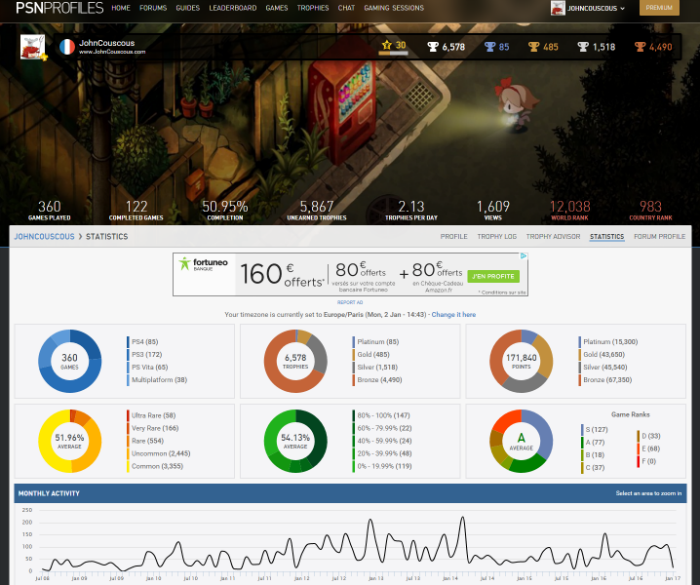The height and width of the screenshot is (585, 700).
Task: Click the D (33) rank legend entry
Action: tap(651, 436)
